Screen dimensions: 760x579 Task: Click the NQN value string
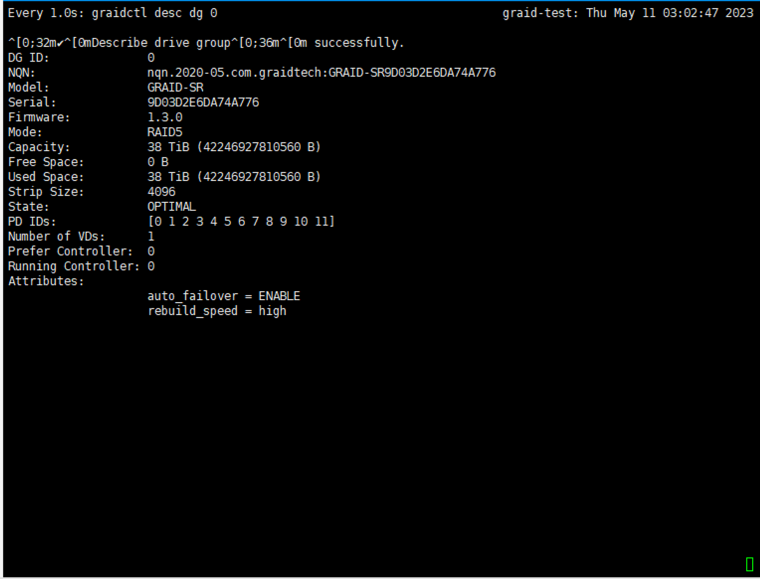point(321,73)
